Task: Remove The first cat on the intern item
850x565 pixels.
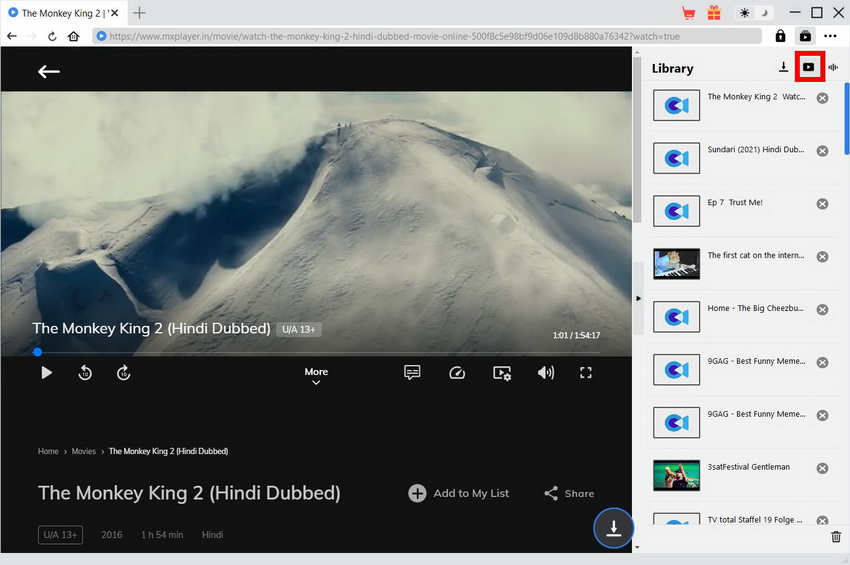Action: (x=822, y=256)
